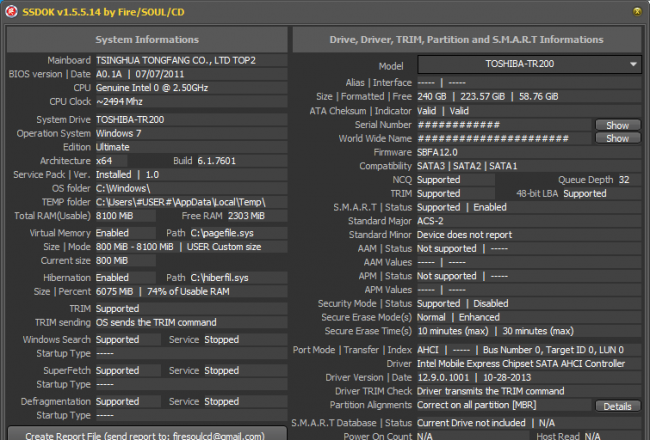Select Windows Search service status Stopped
This screenshot has height=440, width=650.
coord(221,340)
